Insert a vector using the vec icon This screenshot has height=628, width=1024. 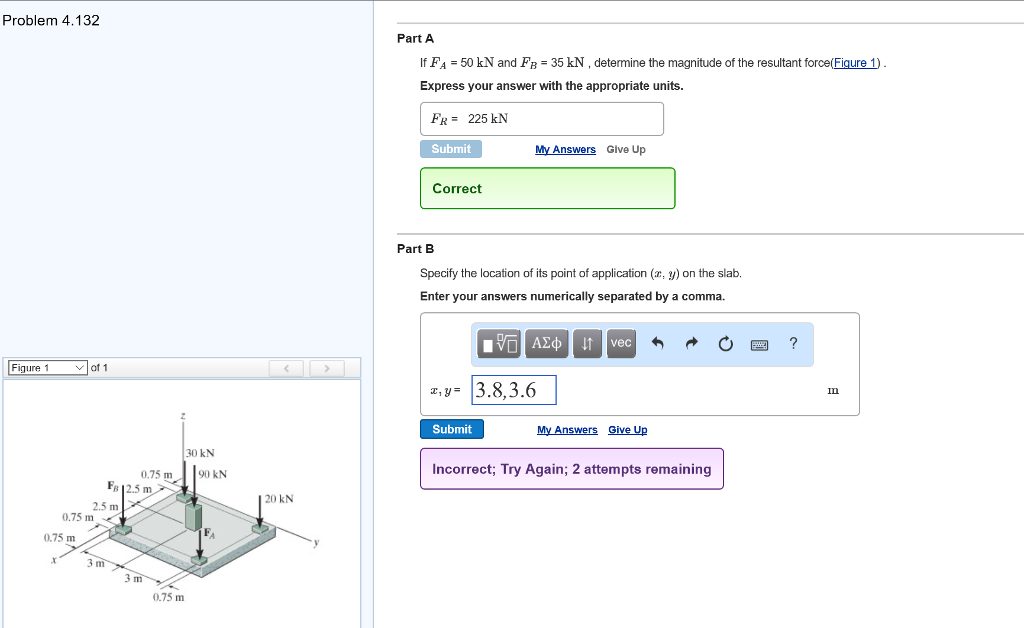621,343
